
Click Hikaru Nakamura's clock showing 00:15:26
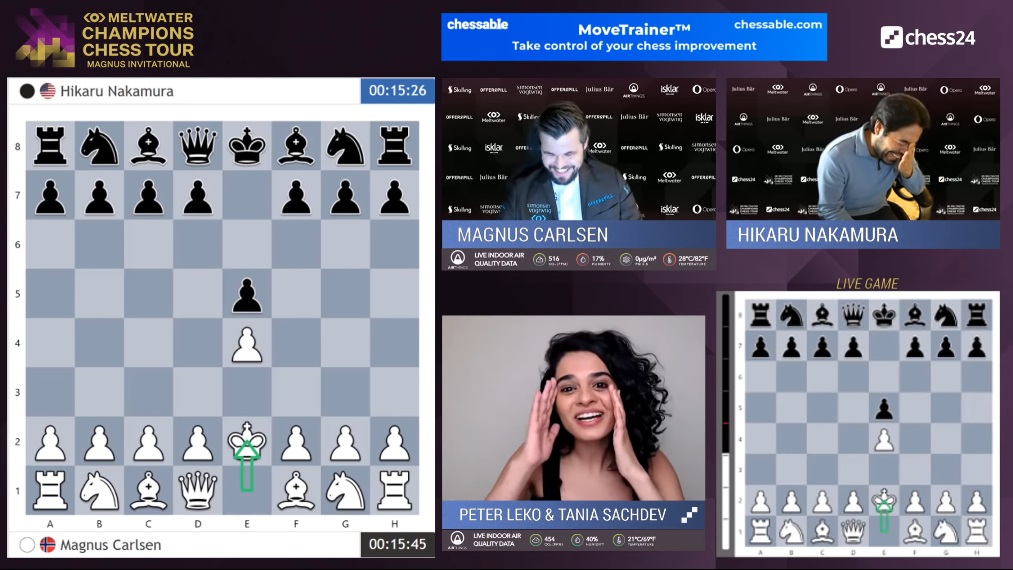click(397, 91)
